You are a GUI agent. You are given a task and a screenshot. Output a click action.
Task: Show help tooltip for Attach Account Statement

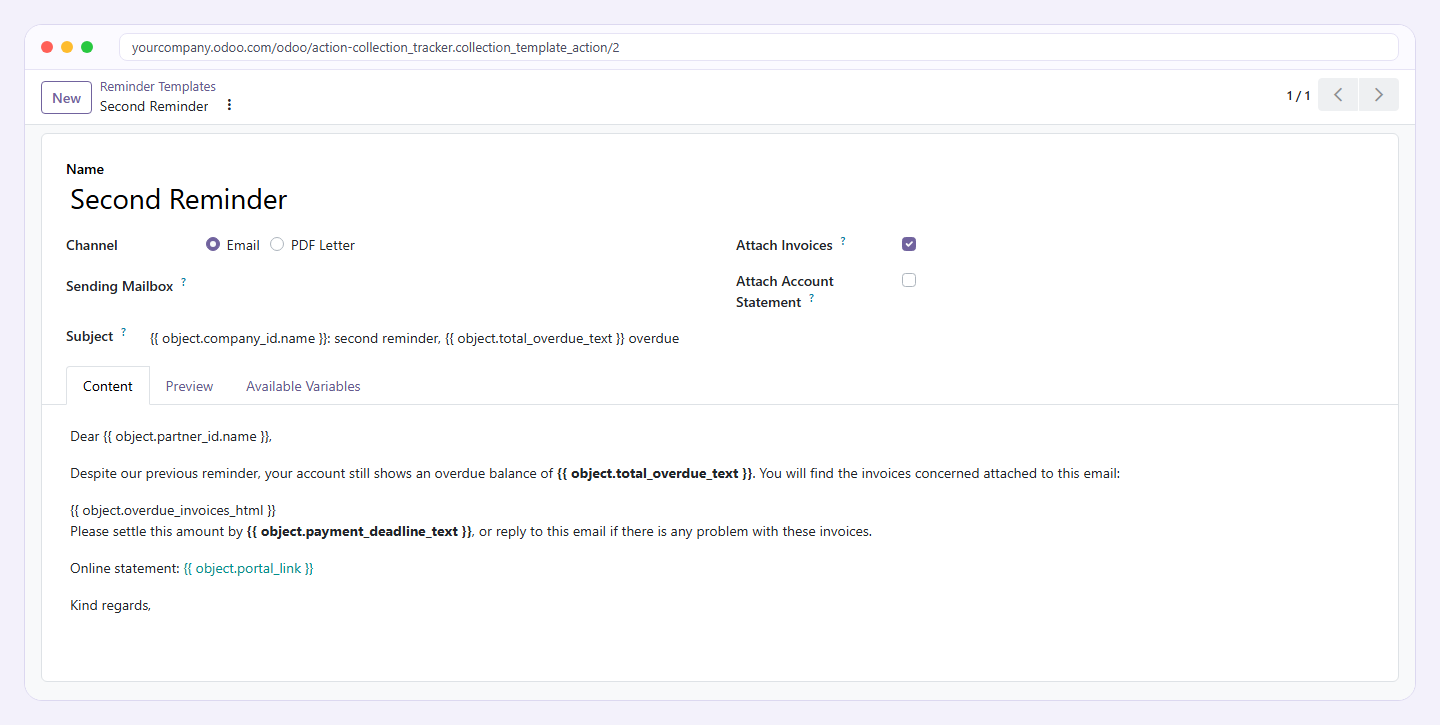click(x=811, y=298)
